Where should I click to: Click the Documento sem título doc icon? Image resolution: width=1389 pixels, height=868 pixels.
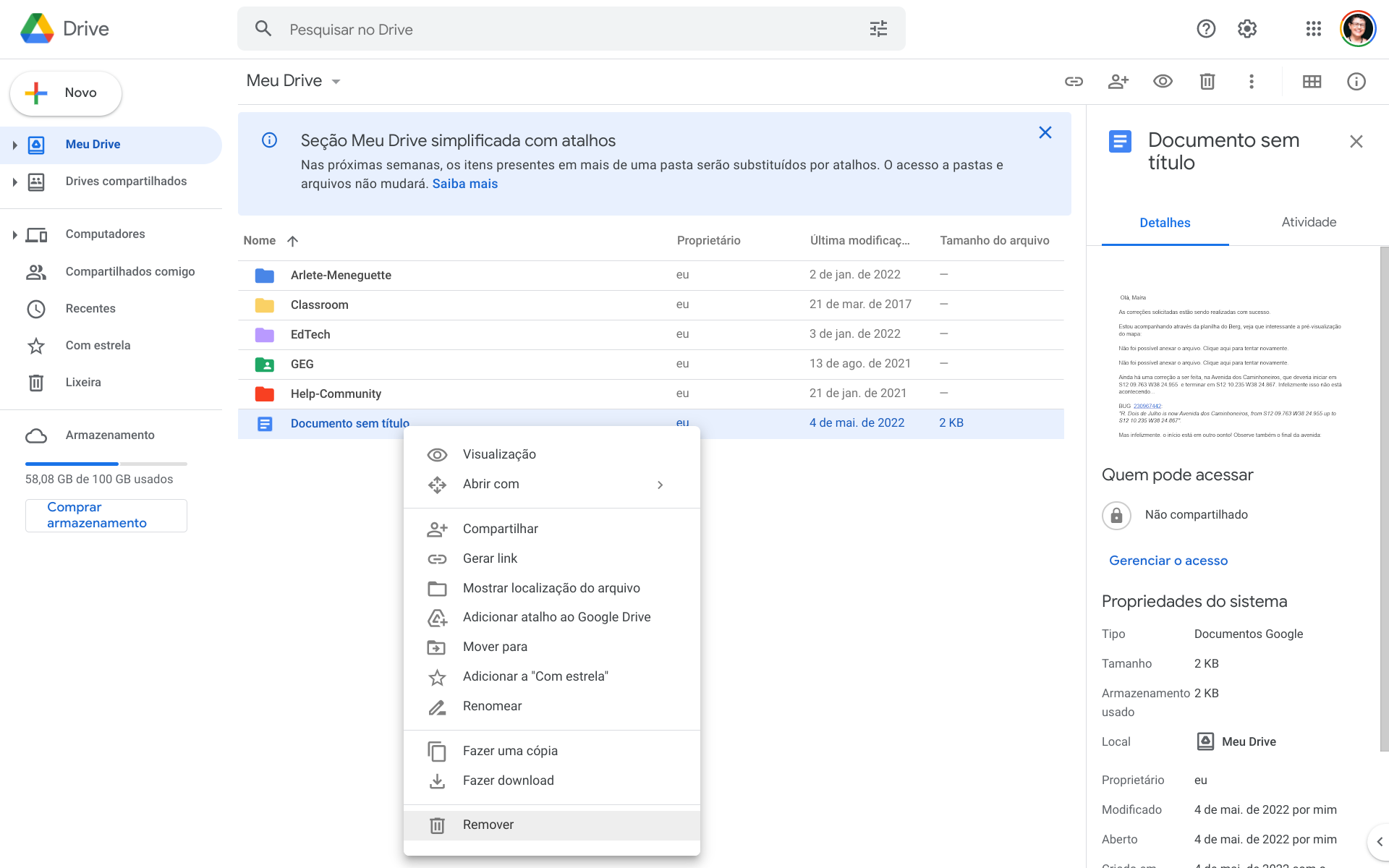[265, 424]
